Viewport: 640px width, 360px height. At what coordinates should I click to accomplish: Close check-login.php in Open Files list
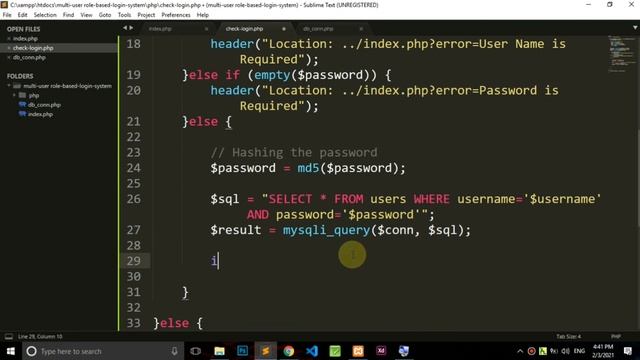click(9, 48)
